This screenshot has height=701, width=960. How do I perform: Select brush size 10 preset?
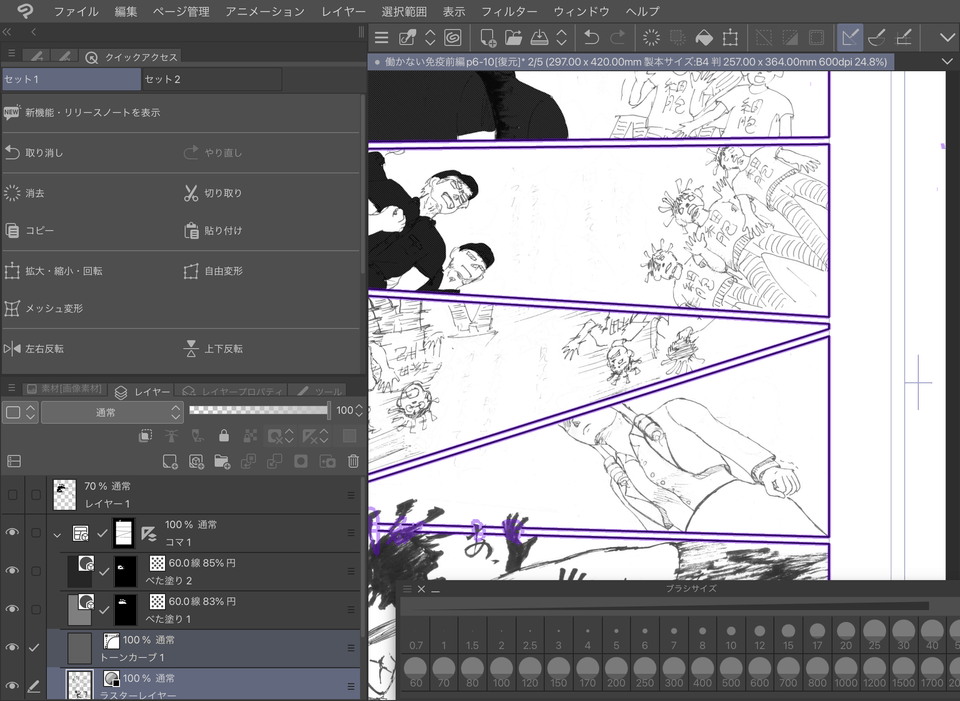coord(731,635)
